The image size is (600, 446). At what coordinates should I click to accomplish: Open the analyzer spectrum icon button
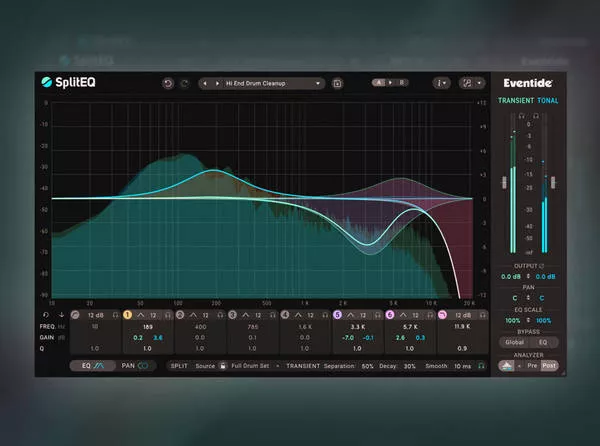tap(508, 366)
